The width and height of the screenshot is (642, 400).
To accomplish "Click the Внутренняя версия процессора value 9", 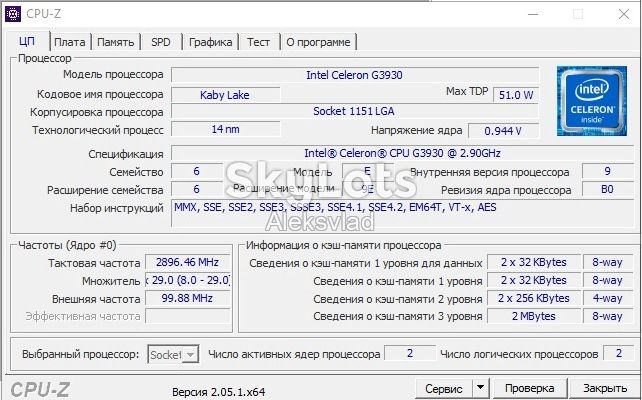I will point(608,171).
